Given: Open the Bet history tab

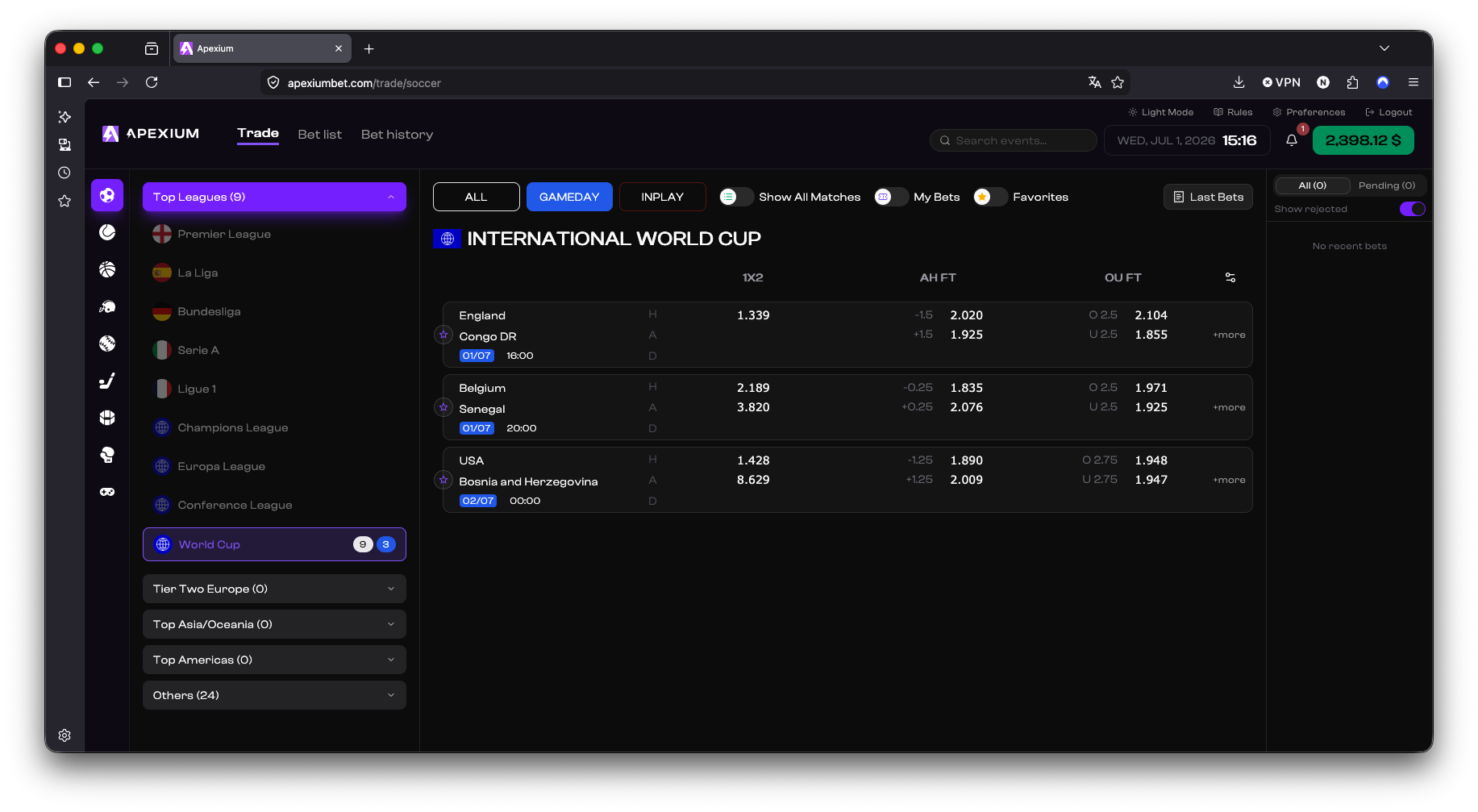Looking at the screenshot, I should click(397, 135).
